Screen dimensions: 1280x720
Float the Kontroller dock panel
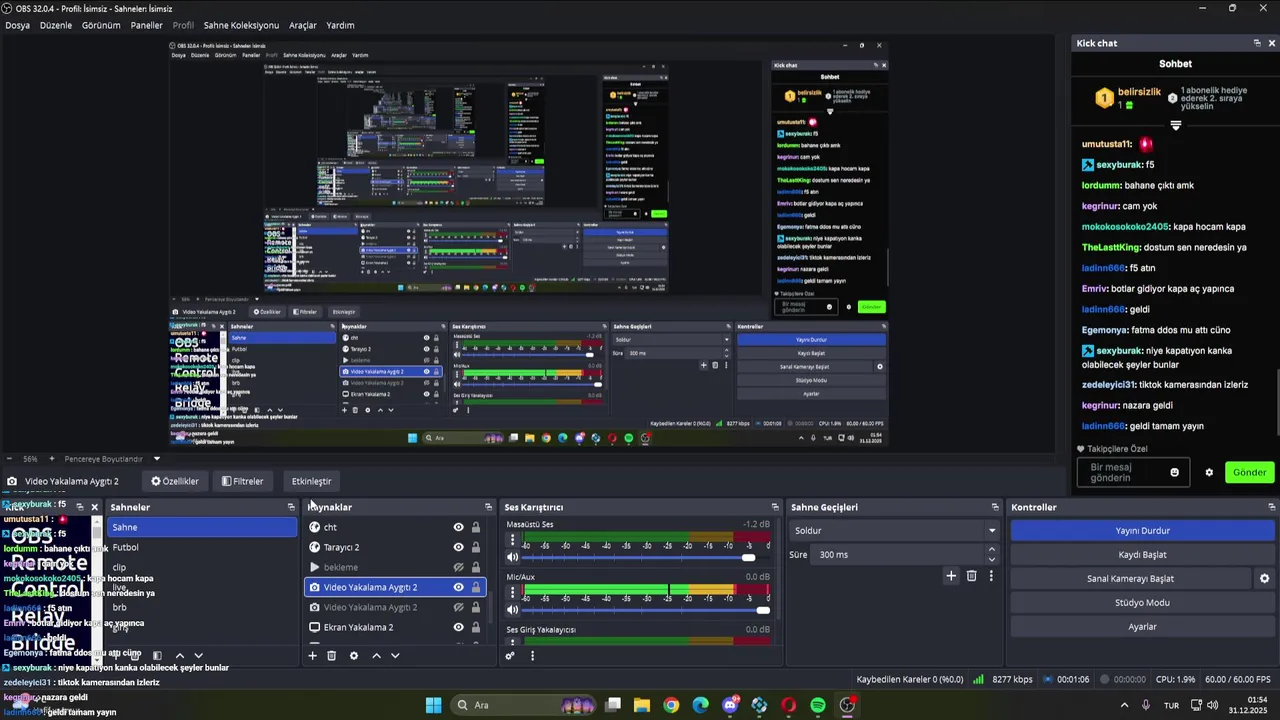(1272, 507)
